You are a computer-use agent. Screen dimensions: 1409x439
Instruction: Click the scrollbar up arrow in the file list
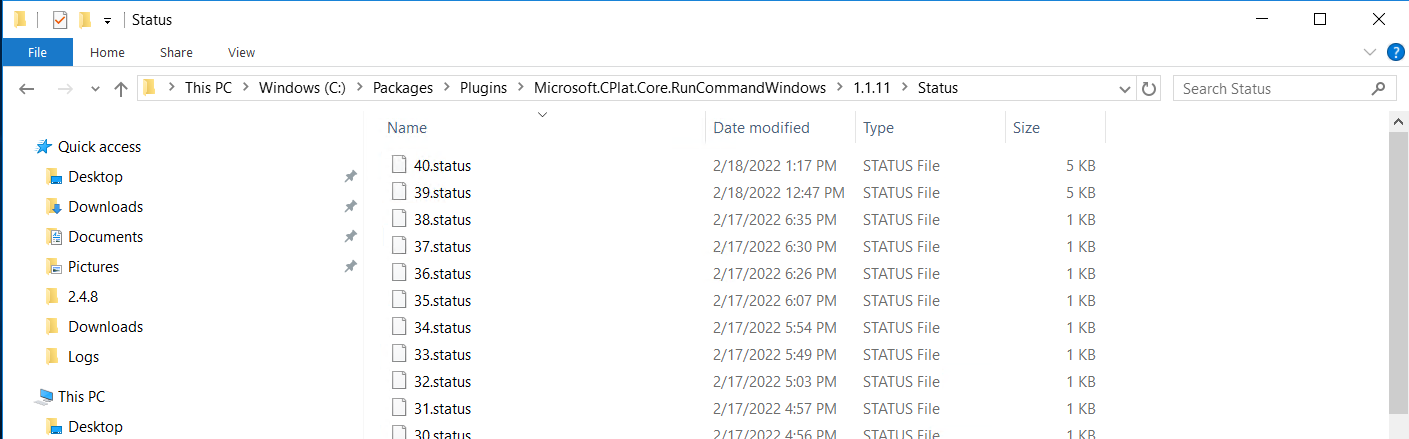tap(1399, 121)
